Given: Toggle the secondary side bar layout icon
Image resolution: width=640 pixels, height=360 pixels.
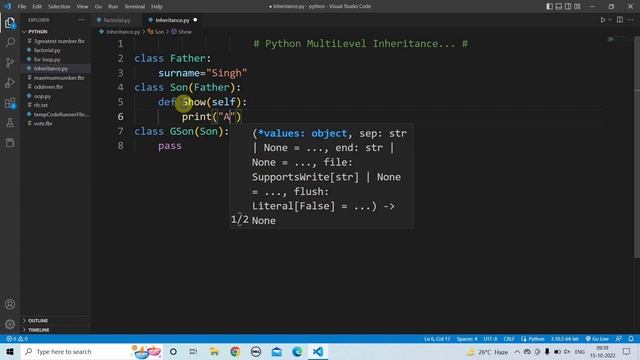Looking at the screenshot, I should click(568, 6).
